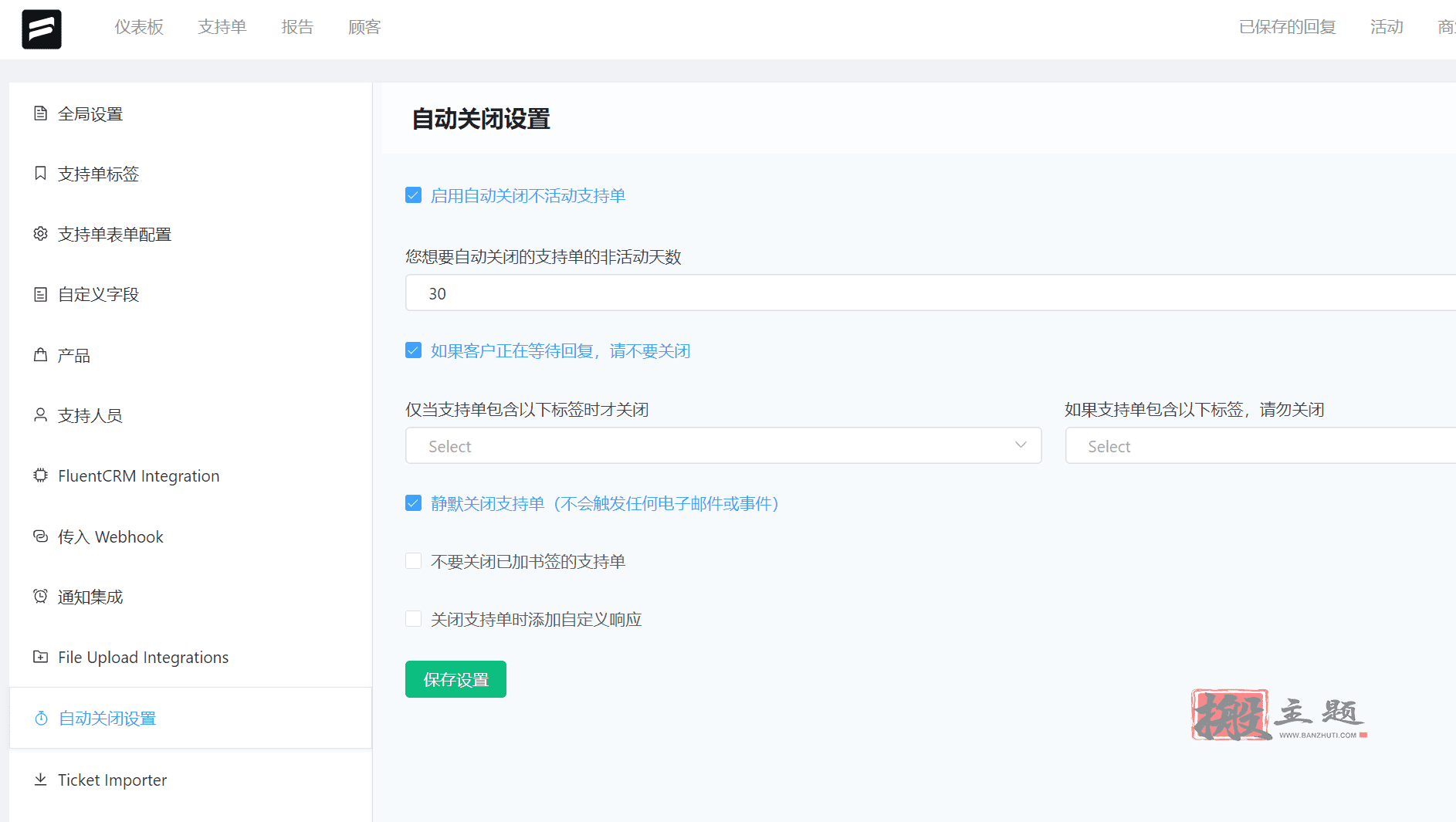Click the download icon beside Ticket Importer
Image resolution: width=1456 pixels, height=822 pixels.
[41, 780]
